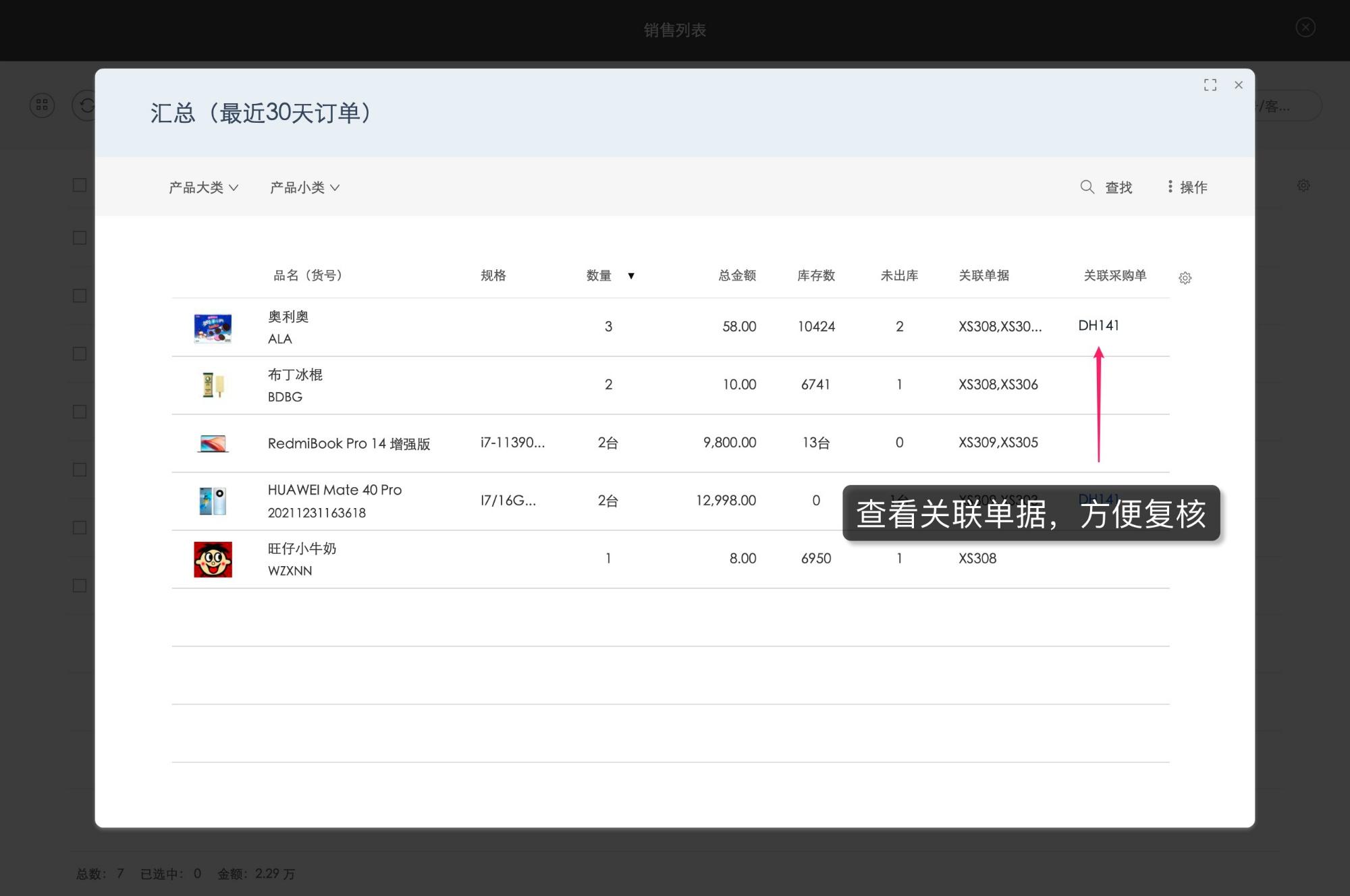The image size is (1350, 896).
Task: Close the 汇总 summary dialog
Action: point(1238,85)
